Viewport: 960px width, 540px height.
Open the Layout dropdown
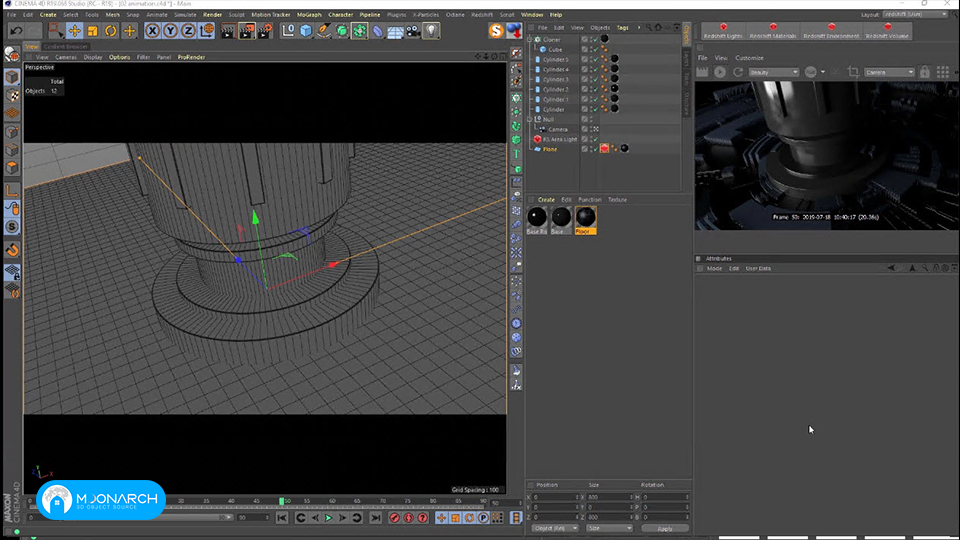point(915,14)
